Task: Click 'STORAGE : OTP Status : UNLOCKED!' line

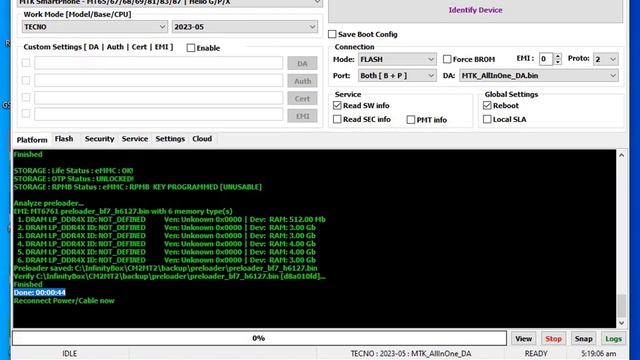Action: pyautogui.click(x=73, y=179)
